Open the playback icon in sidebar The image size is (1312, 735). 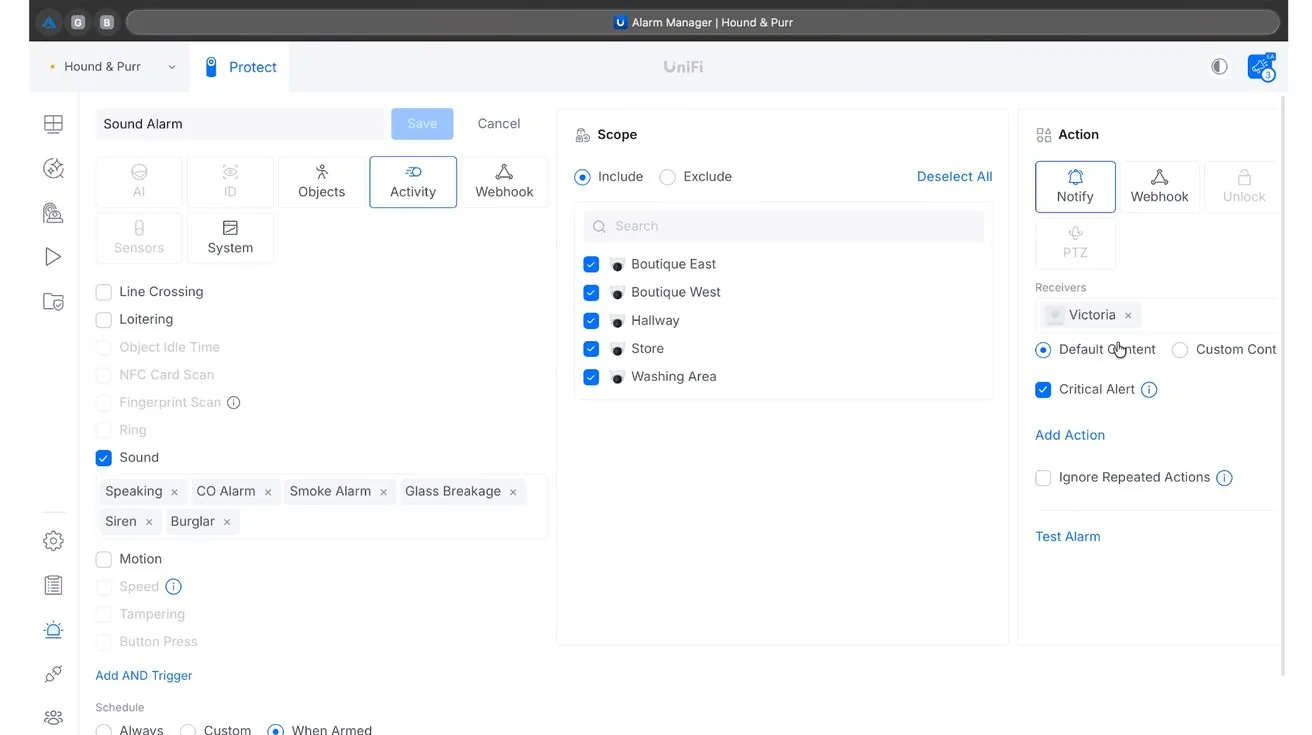53,257
